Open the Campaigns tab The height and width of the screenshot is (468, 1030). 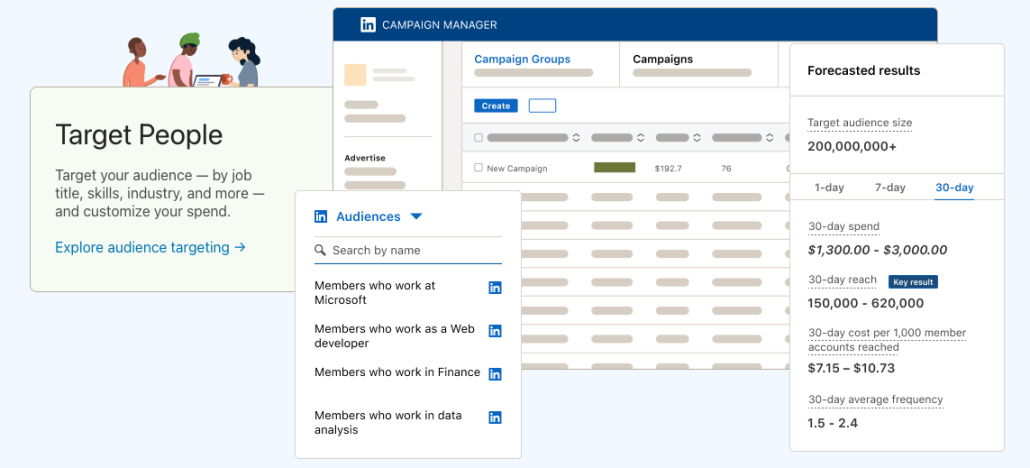663,59
